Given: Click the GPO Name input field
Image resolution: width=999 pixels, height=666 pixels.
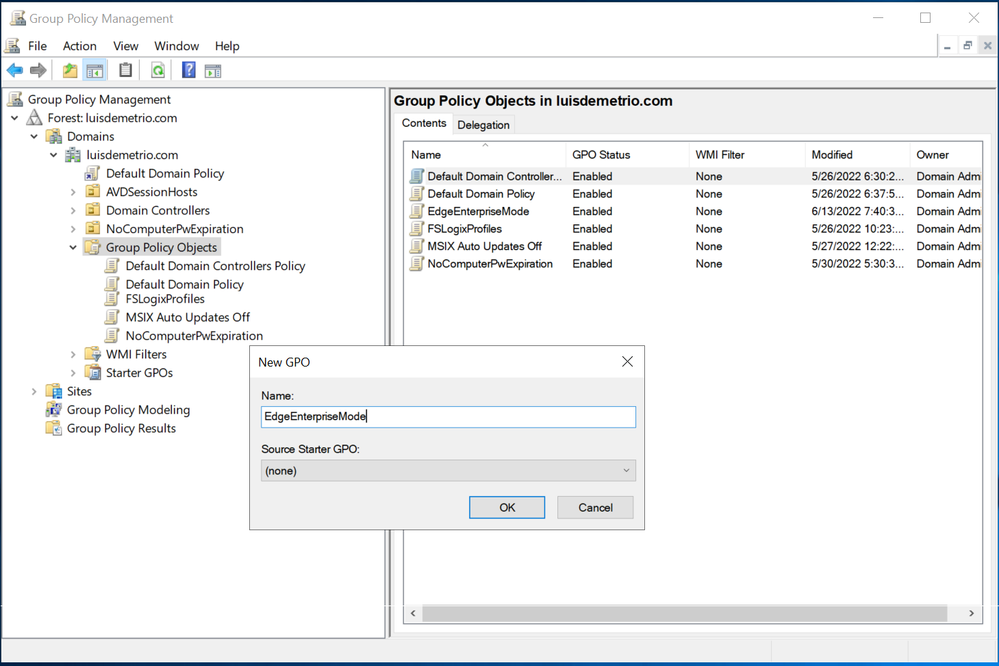Looking at the screenshot, I should click(x=448, y=417).
